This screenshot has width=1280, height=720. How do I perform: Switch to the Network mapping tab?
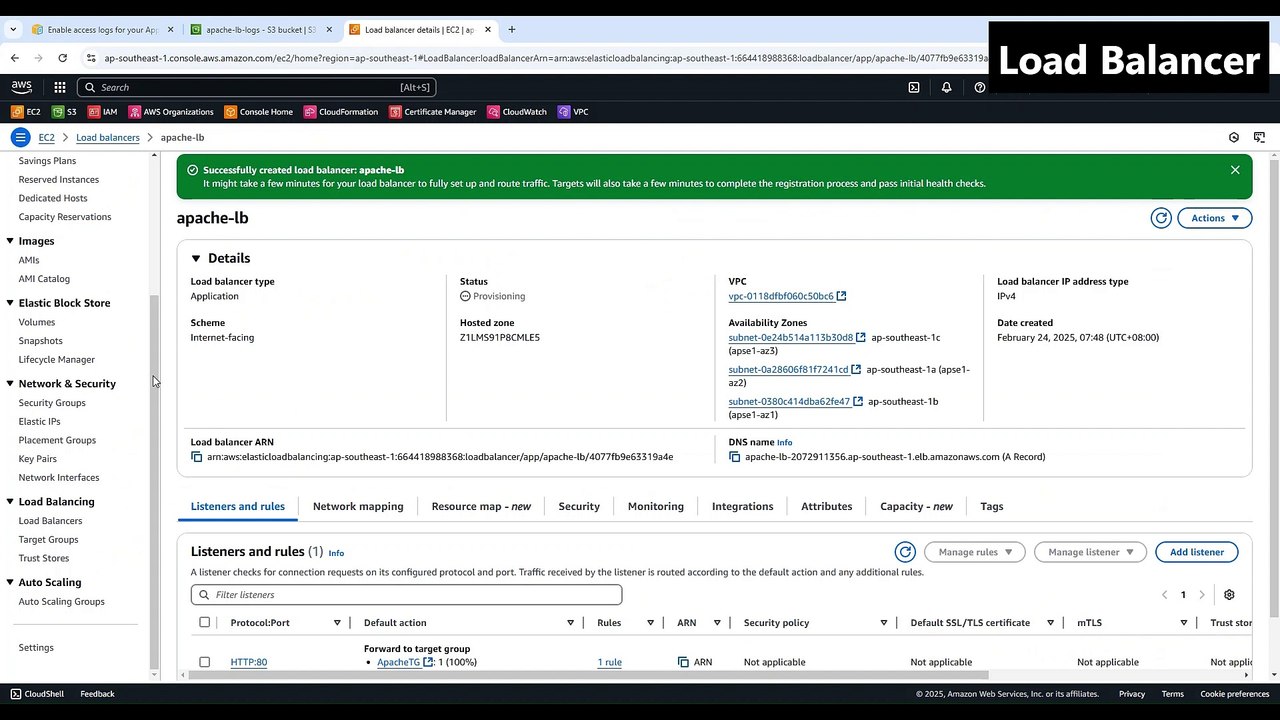pyautogui.click(x=358, y=506)
